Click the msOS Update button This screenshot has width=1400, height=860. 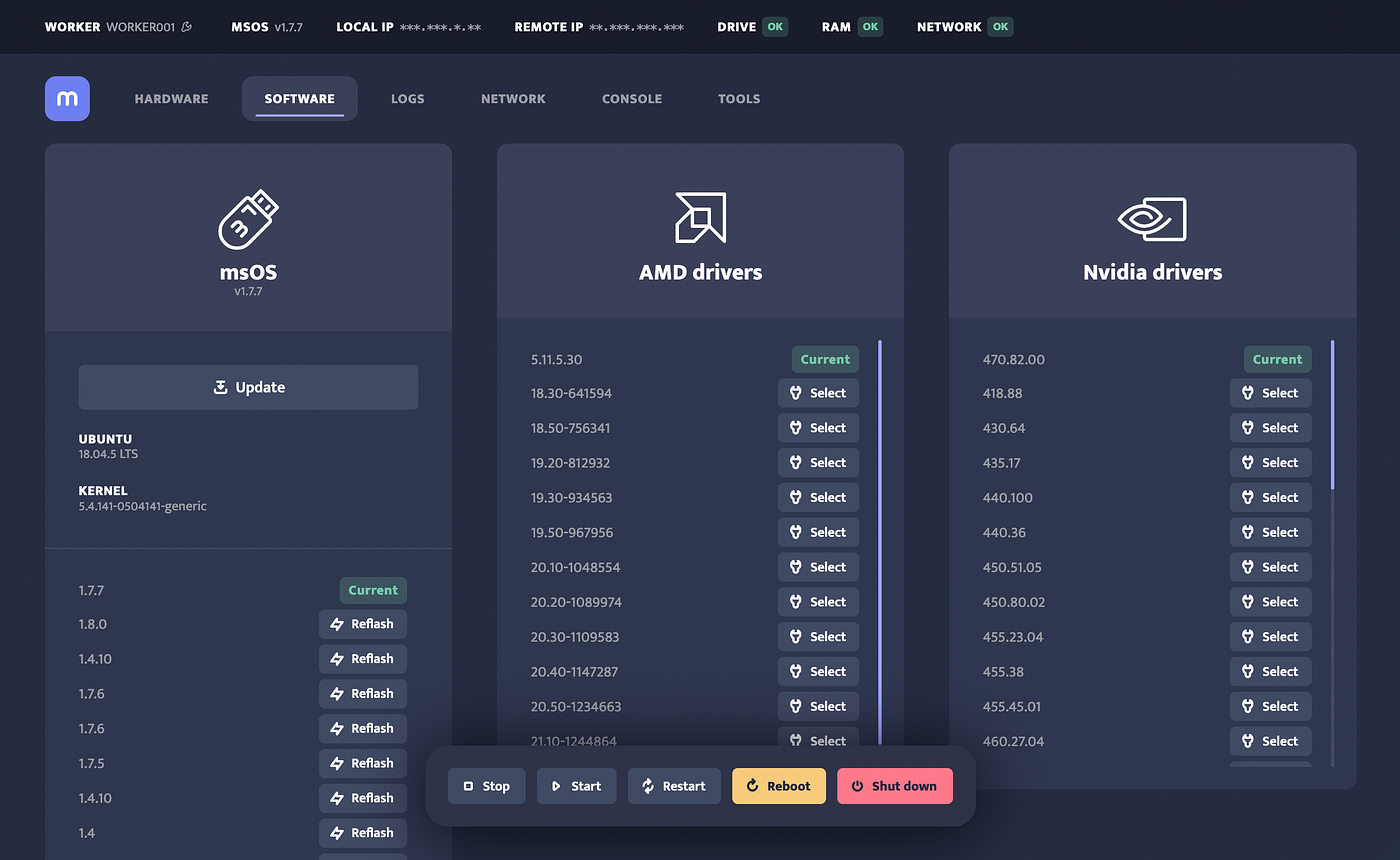coord(248,387)
